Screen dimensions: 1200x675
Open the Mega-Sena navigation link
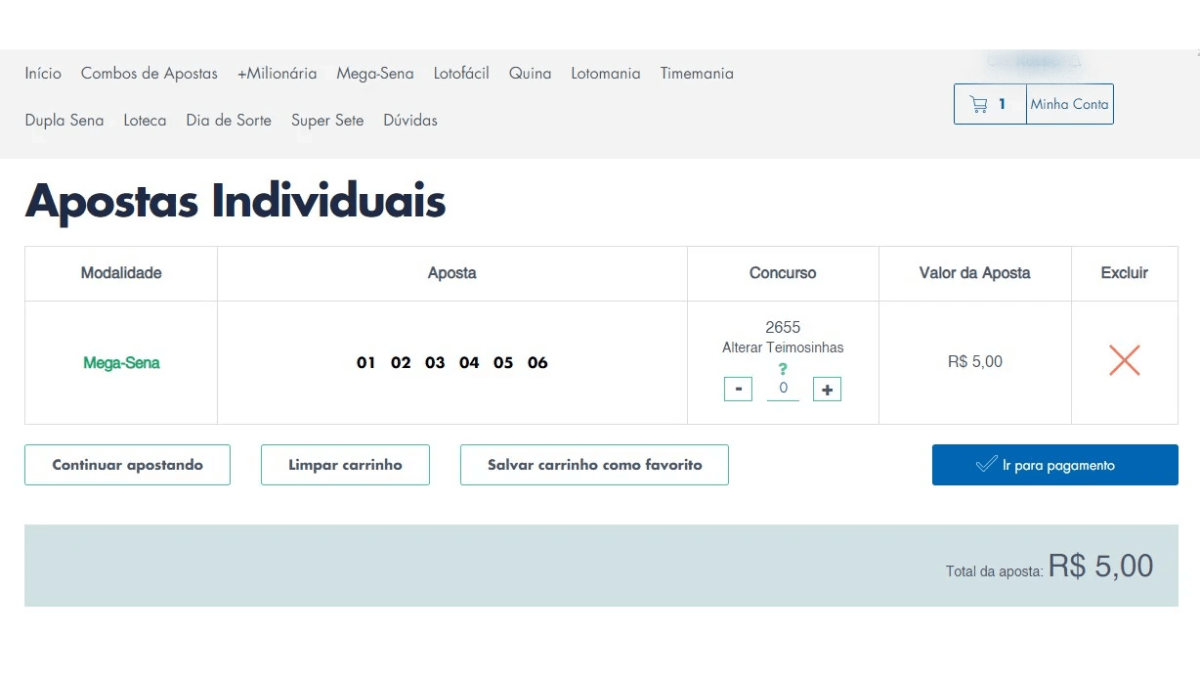375,73
